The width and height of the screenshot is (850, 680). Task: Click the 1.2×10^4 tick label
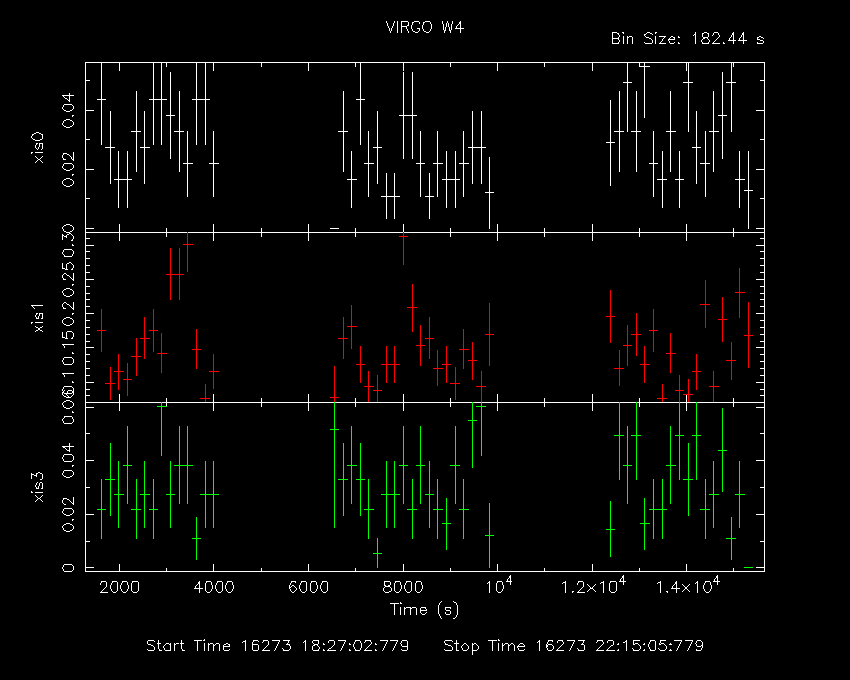593,586
